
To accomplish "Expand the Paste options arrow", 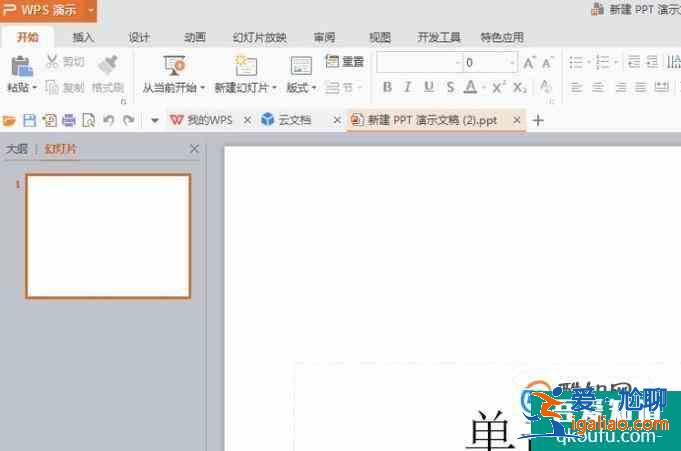I will [x=35, y=88].
